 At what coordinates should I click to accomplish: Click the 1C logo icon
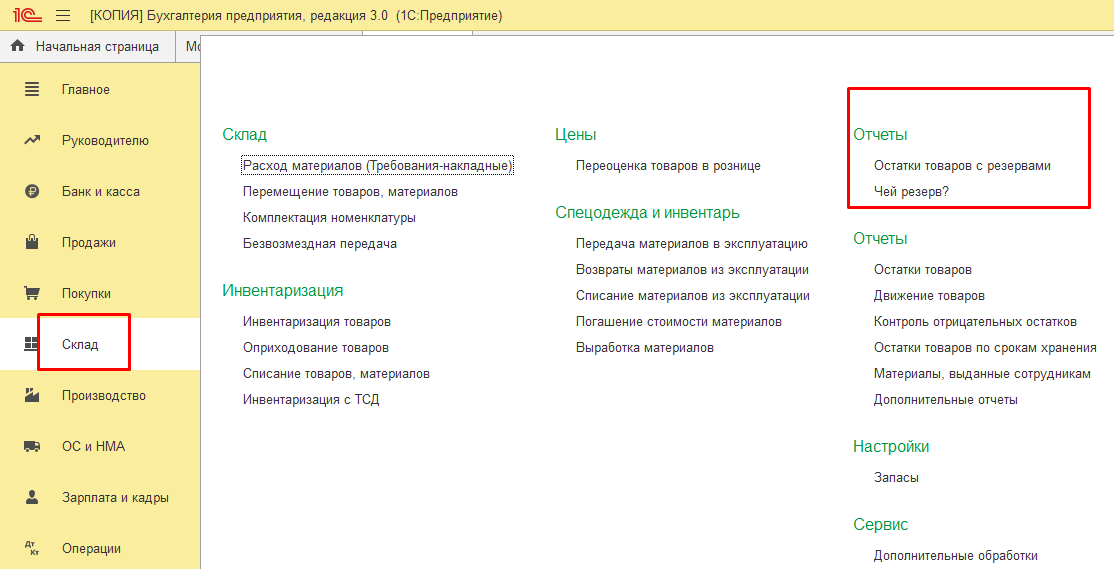(x=27, y=15)
